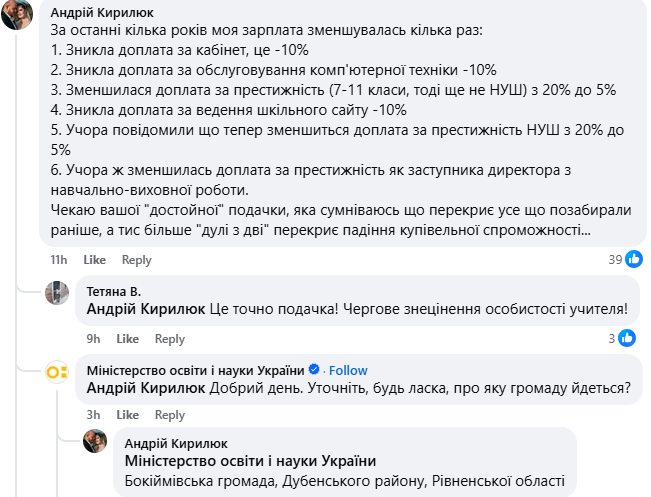
Task: Click the like reaction icon showing 39
Action: 633,260
